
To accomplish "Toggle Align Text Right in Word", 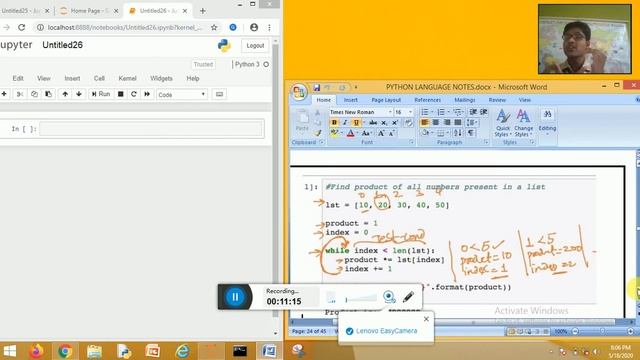I will pyautogui.click(x=447, y=122).
